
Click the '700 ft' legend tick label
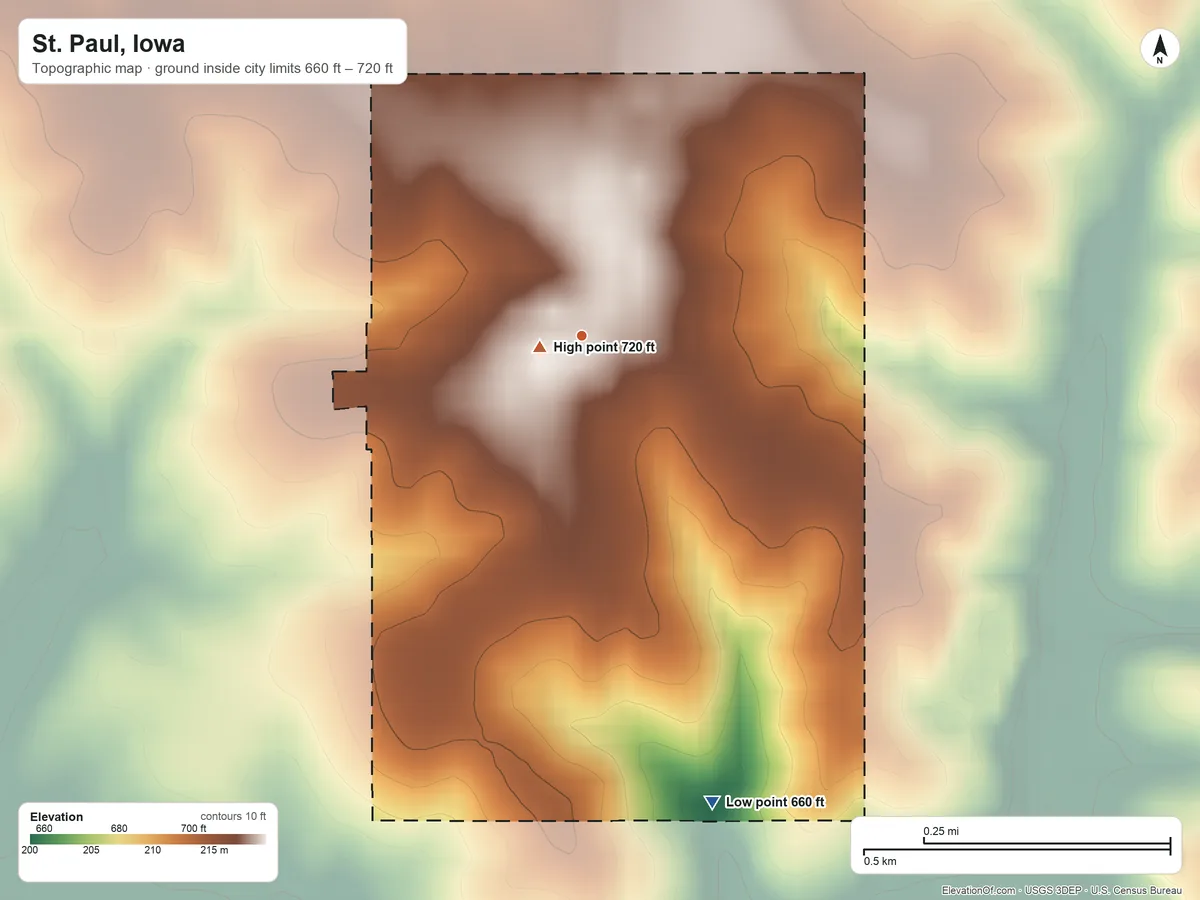194,828
